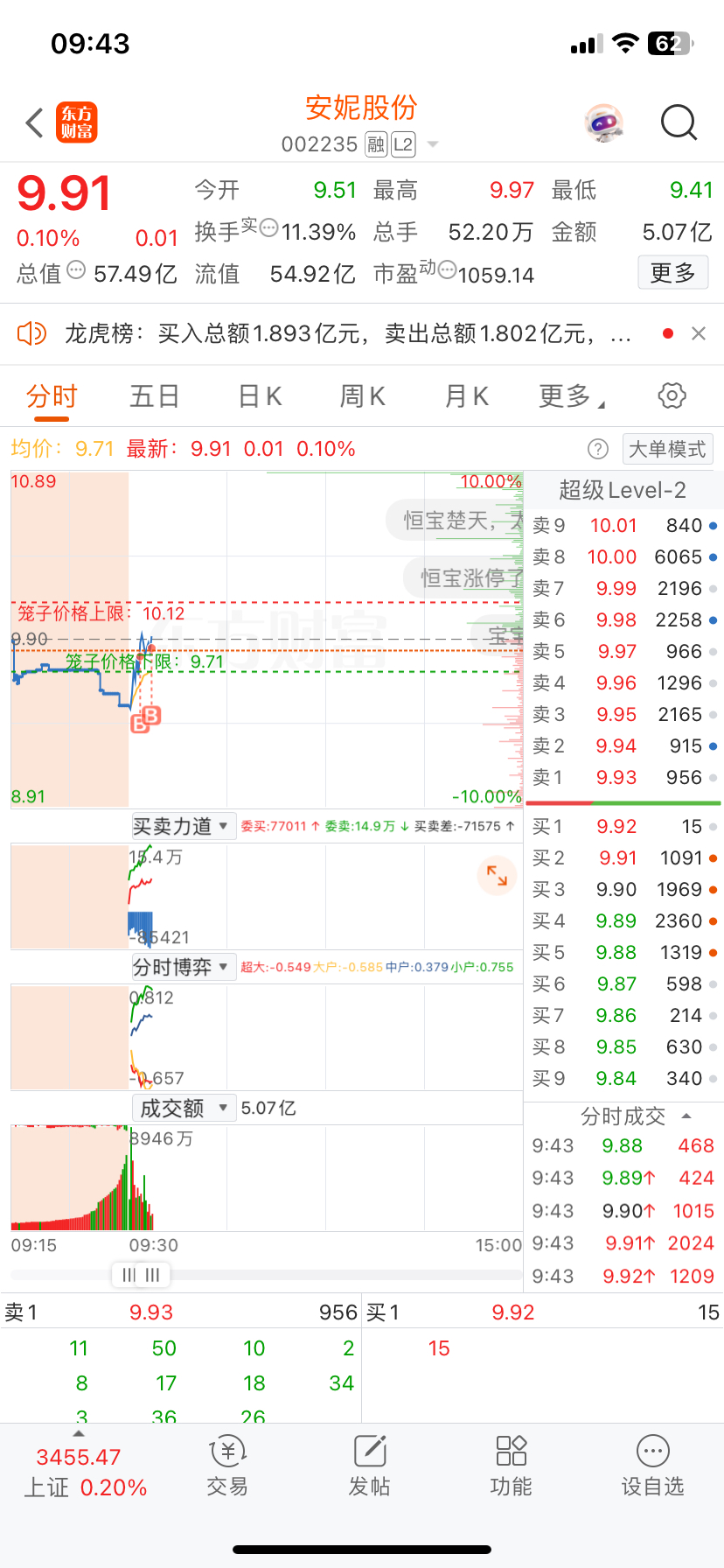
Task: Select 买2 order row at 9.91
Action: (624, 857)
